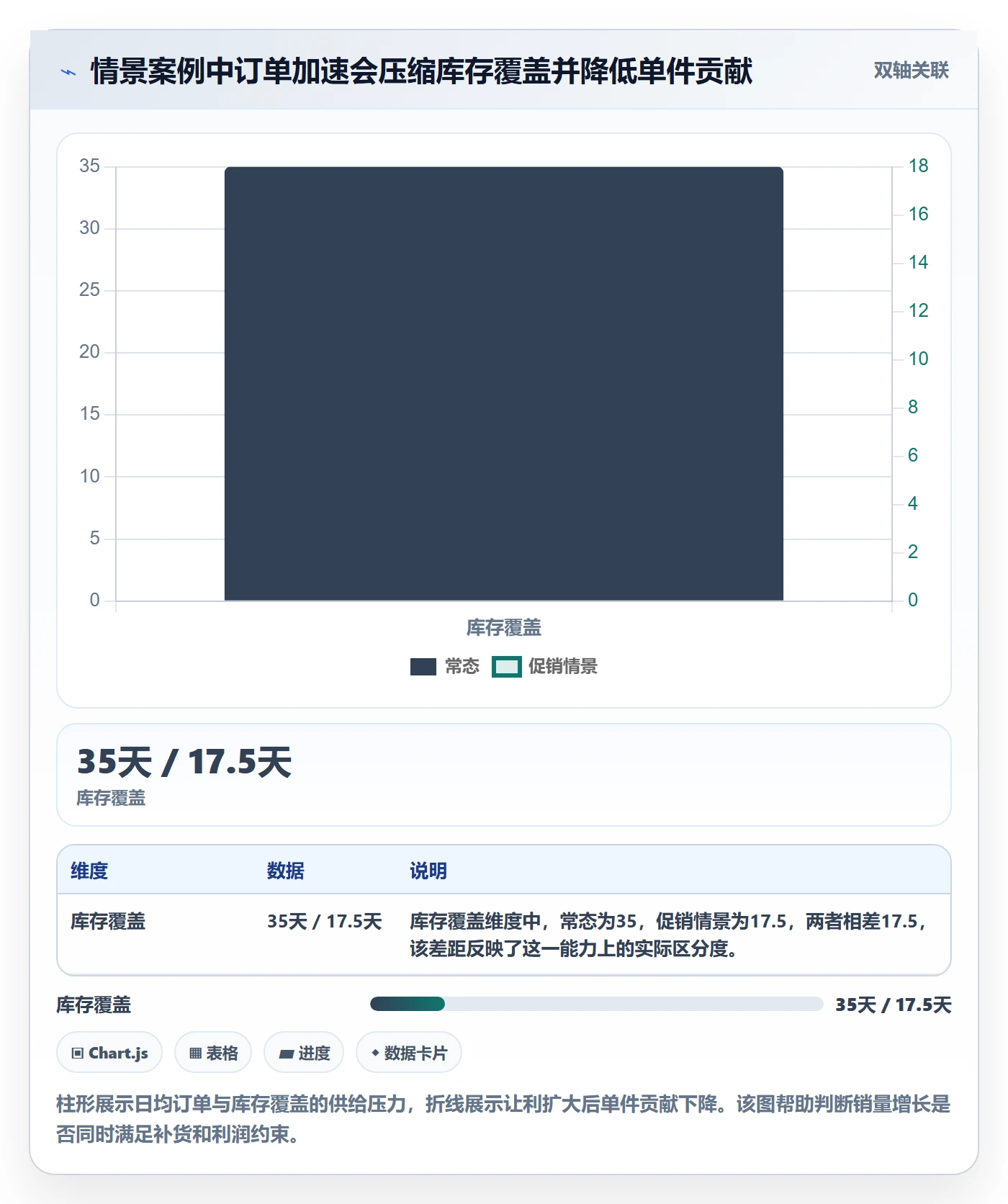This screenshot has height=1204, width=1008.
Task: Click the table description starting 库存覆盖维度中
Action: pos(670,935)
